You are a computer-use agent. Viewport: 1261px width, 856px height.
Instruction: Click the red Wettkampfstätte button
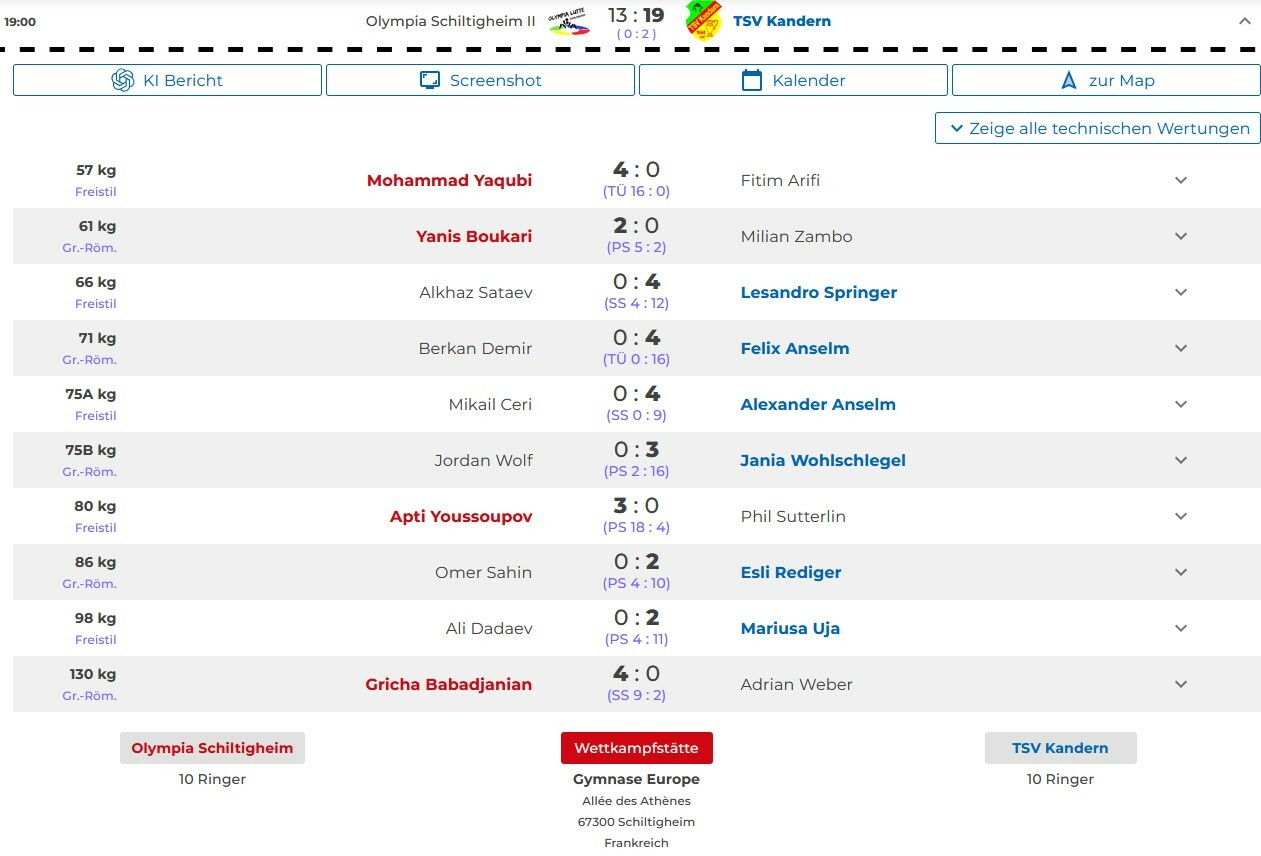[x=636, y=748]
